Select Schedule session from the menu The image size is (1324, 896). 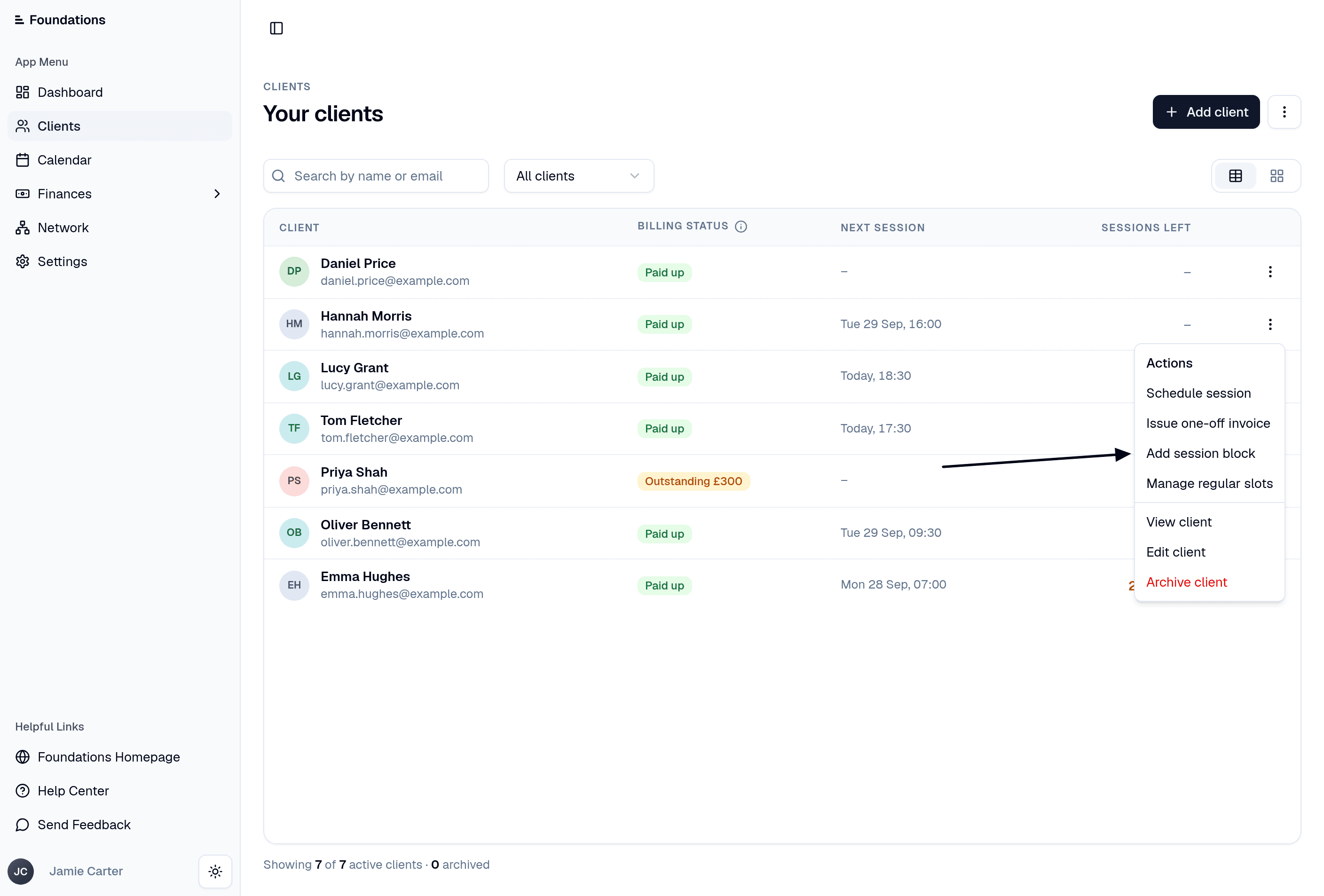pyautogui.click(x=1209, y=393)
